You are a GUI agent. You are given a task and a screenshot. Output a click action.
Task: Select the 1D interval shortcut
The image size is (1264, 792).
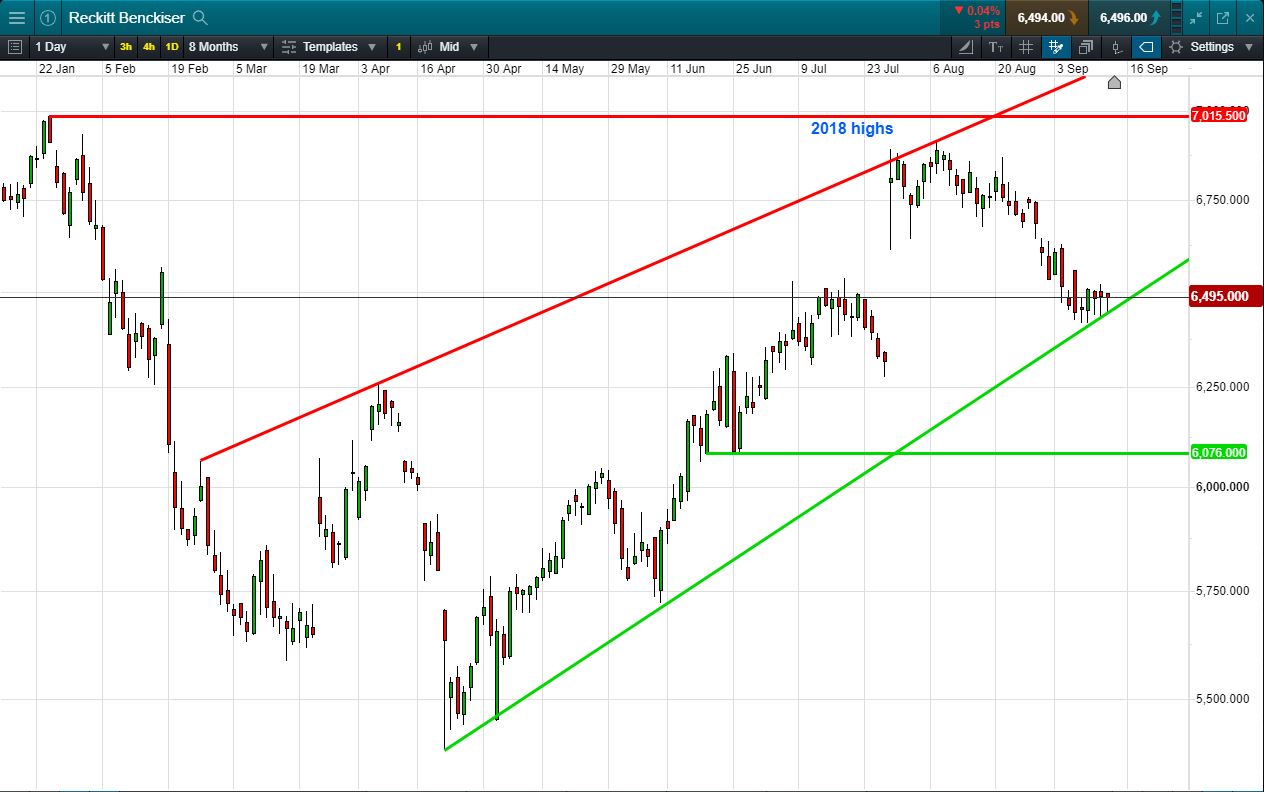[x=171, y=47]
